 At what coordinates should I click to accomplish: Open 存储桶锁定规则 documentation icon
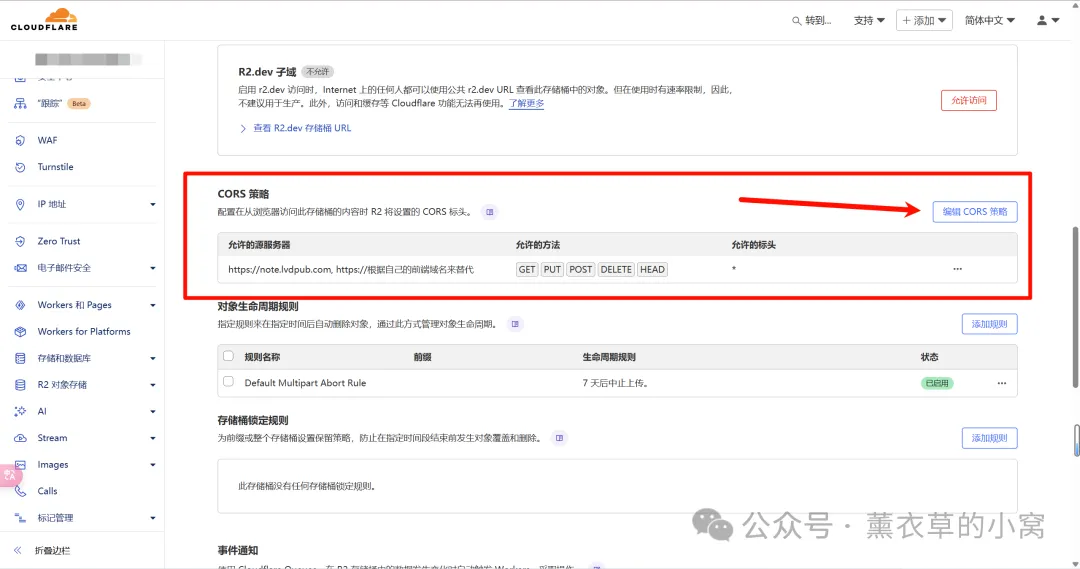(559, 438)
